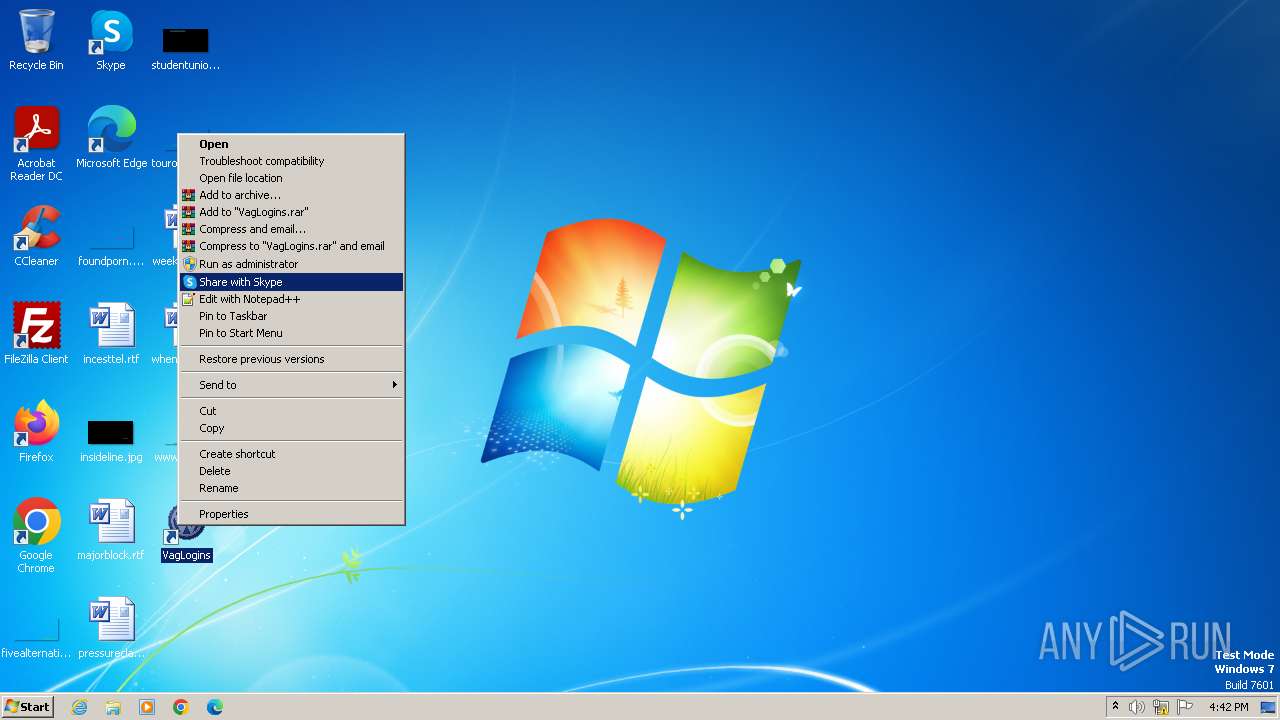This screenshot has width=1280, height=720.
Task: Choose Troubleshoot compatibility
Action: tap(291, 161)
